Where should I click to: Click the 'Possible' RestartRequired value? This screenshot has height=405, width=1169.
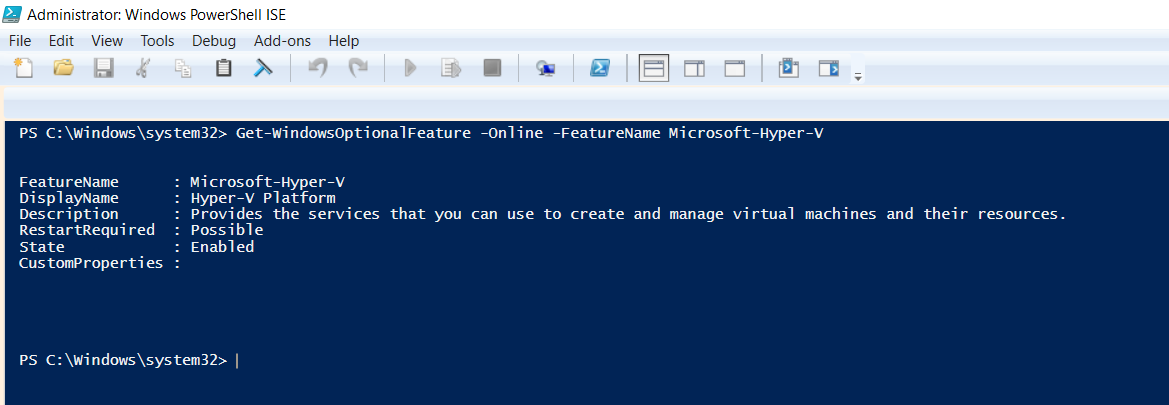pyautogui.click(x=227, y=230)
